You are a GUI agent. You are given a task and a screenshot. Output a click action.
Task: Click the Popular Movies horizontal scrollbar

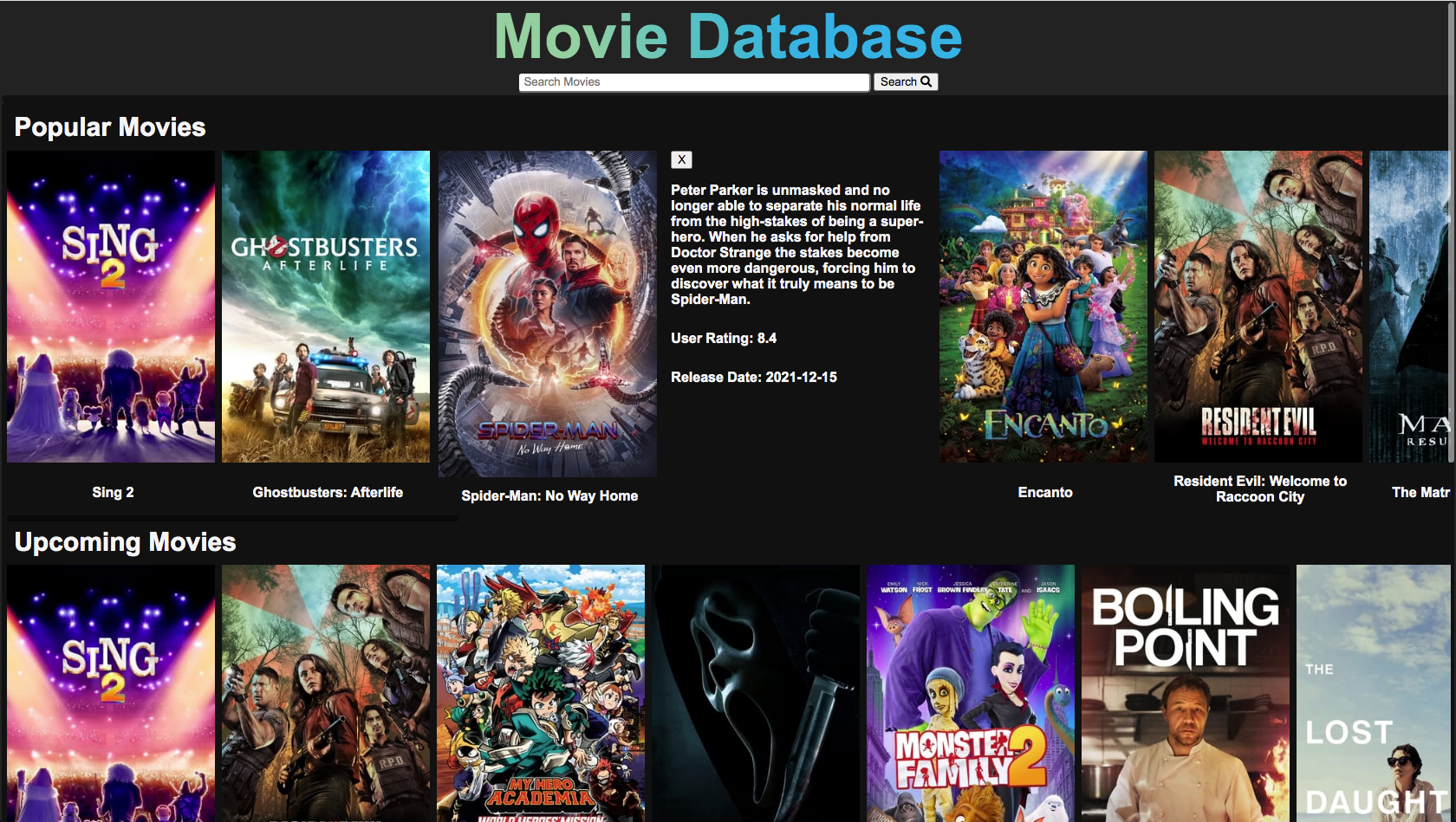point(231,519)
